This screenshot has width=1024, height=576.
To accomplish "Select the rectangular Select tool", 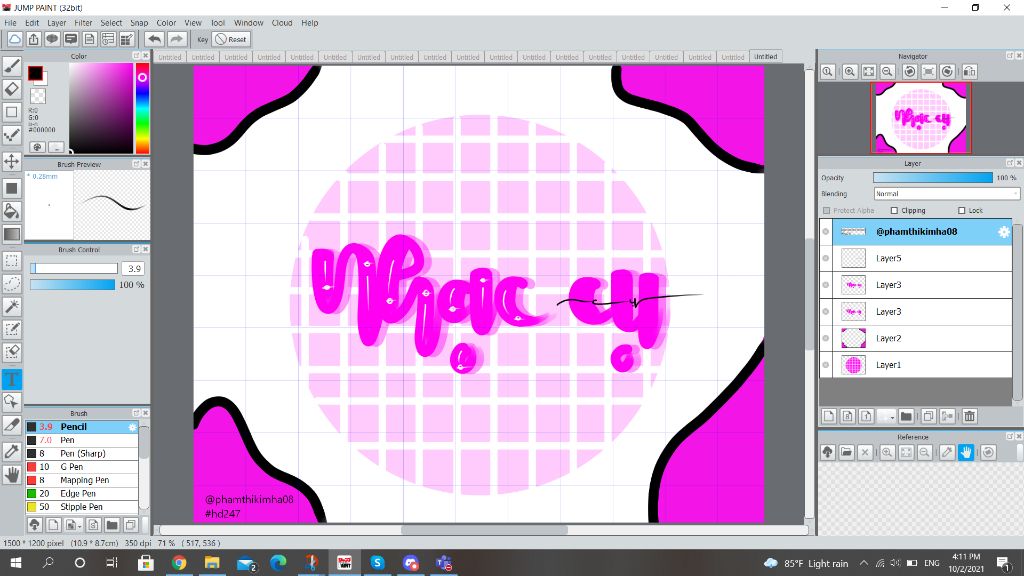I will pyautogui.click(x=12, y=261).
